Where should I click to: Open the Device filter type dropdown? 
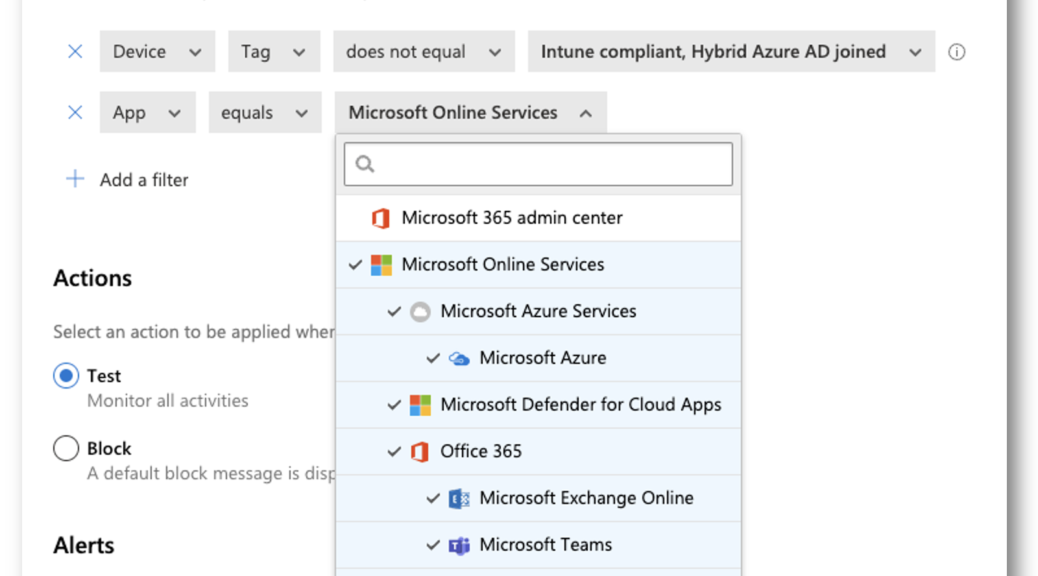point(158,51)
